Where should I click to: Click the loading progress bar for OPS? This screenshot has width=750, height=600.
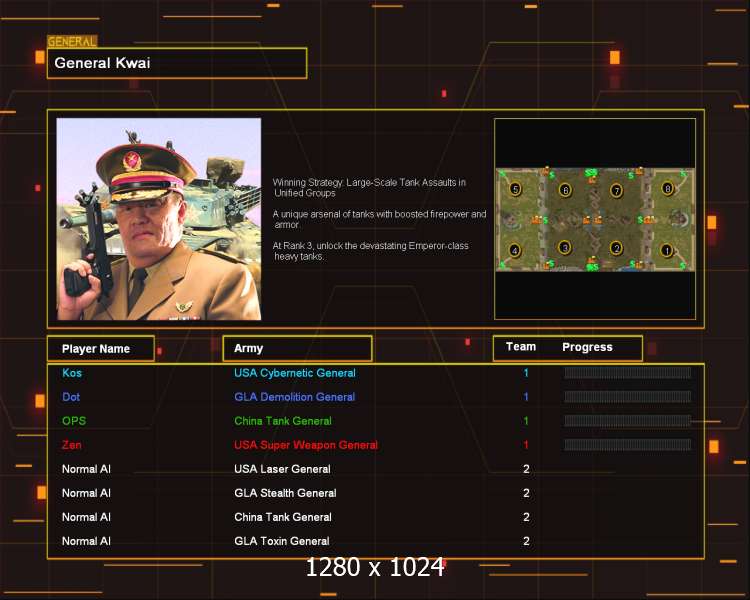tap(627, 421)
